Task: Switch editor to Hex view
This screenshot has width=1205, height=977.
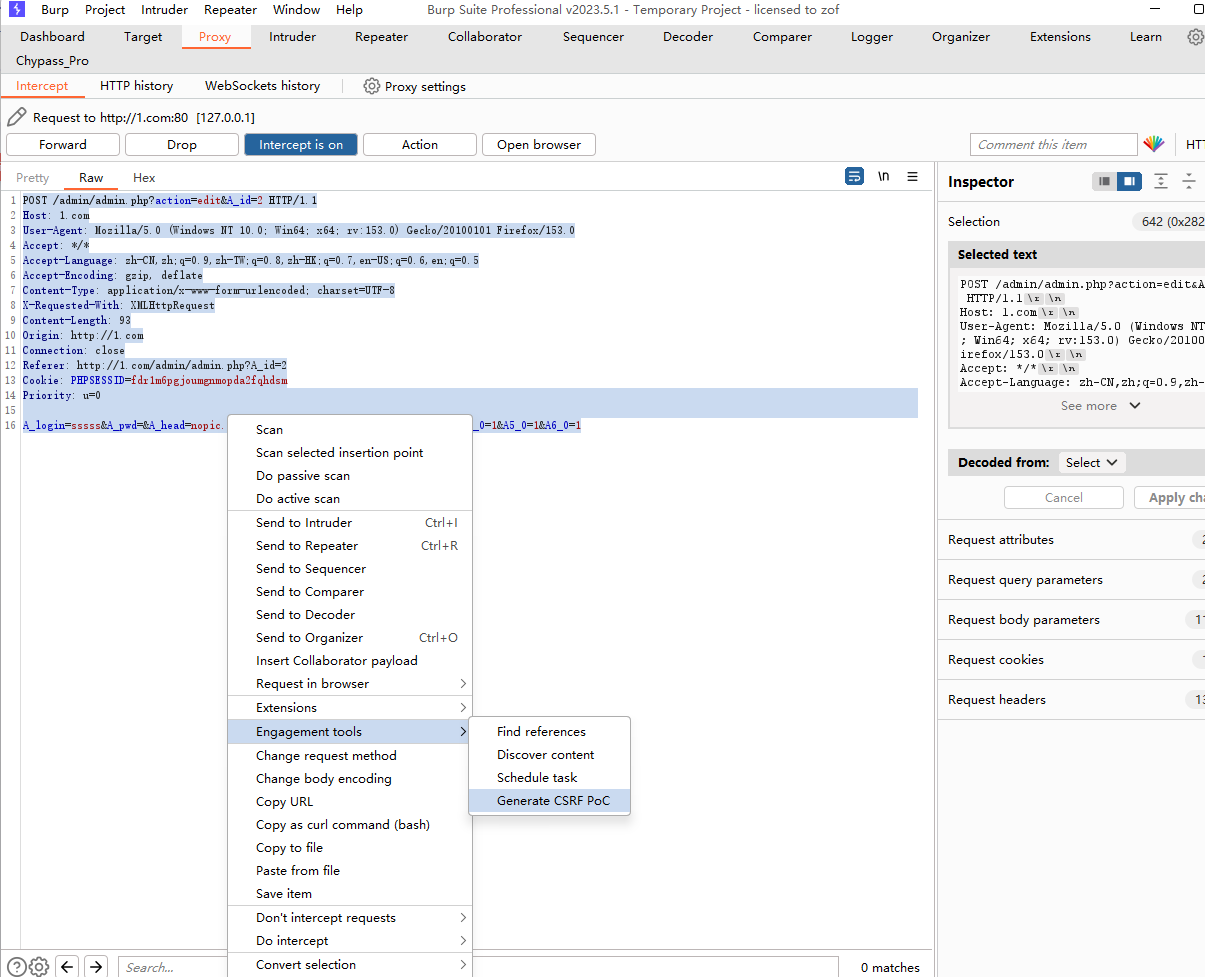Action: tap(144, 178)
